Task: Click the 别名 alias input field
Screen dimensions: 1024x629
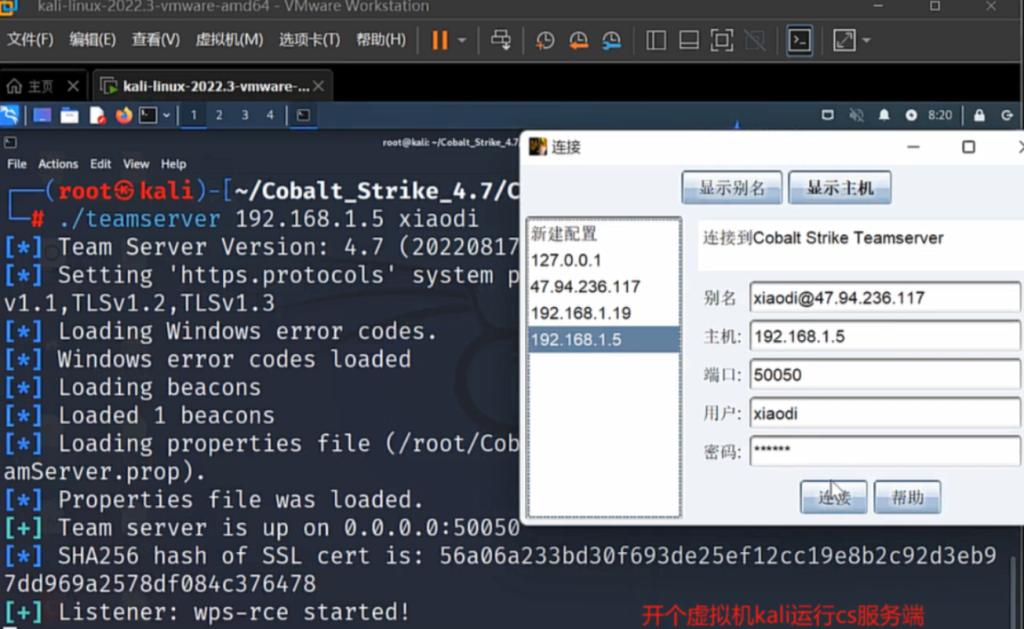Action: click(885, 298)
